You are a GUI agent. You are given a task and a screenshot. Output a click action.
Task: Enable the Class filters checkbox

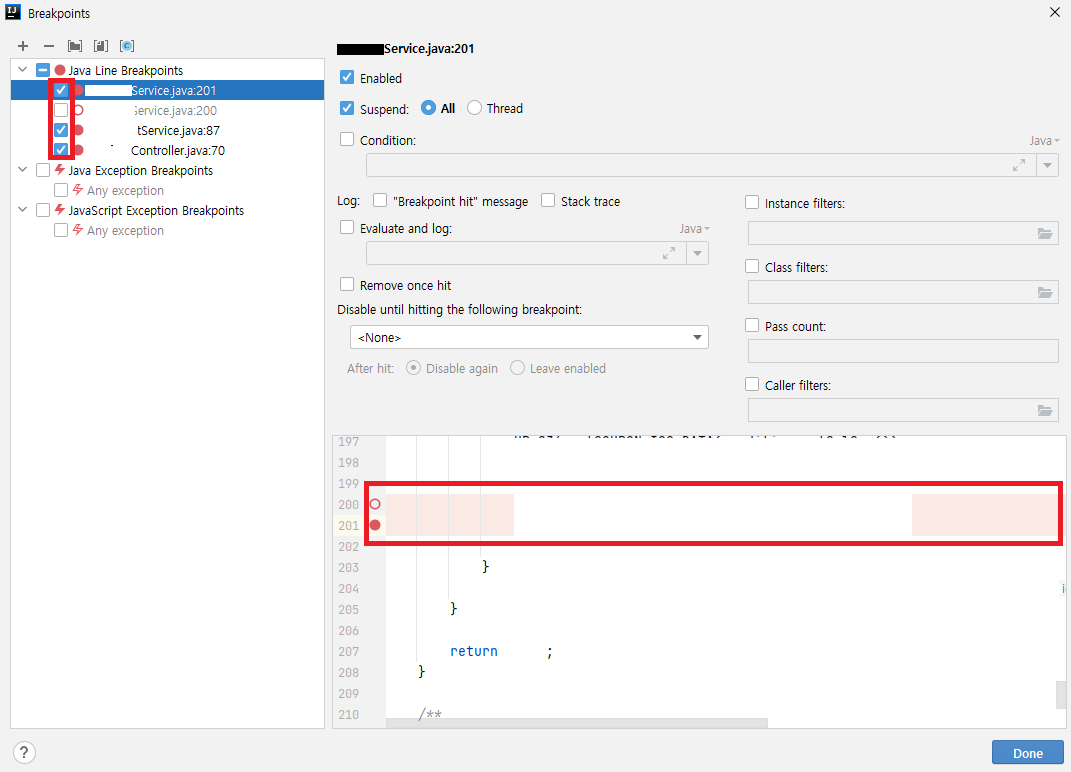[752, 266]
